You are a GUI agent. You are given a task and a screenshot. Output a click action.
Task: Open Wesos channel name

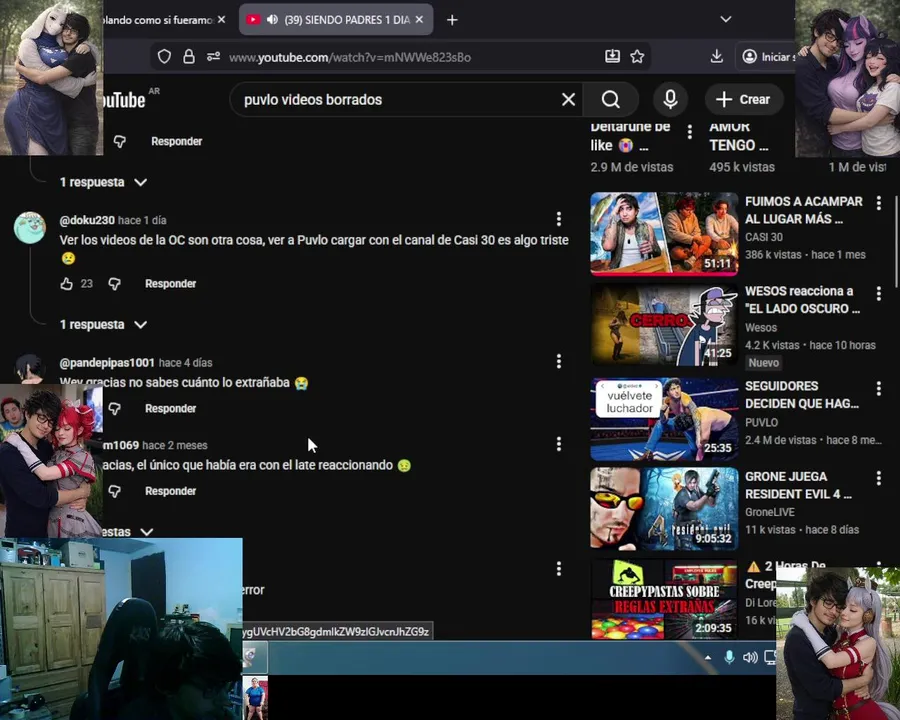pyautogui.click(x=761, y=327)
